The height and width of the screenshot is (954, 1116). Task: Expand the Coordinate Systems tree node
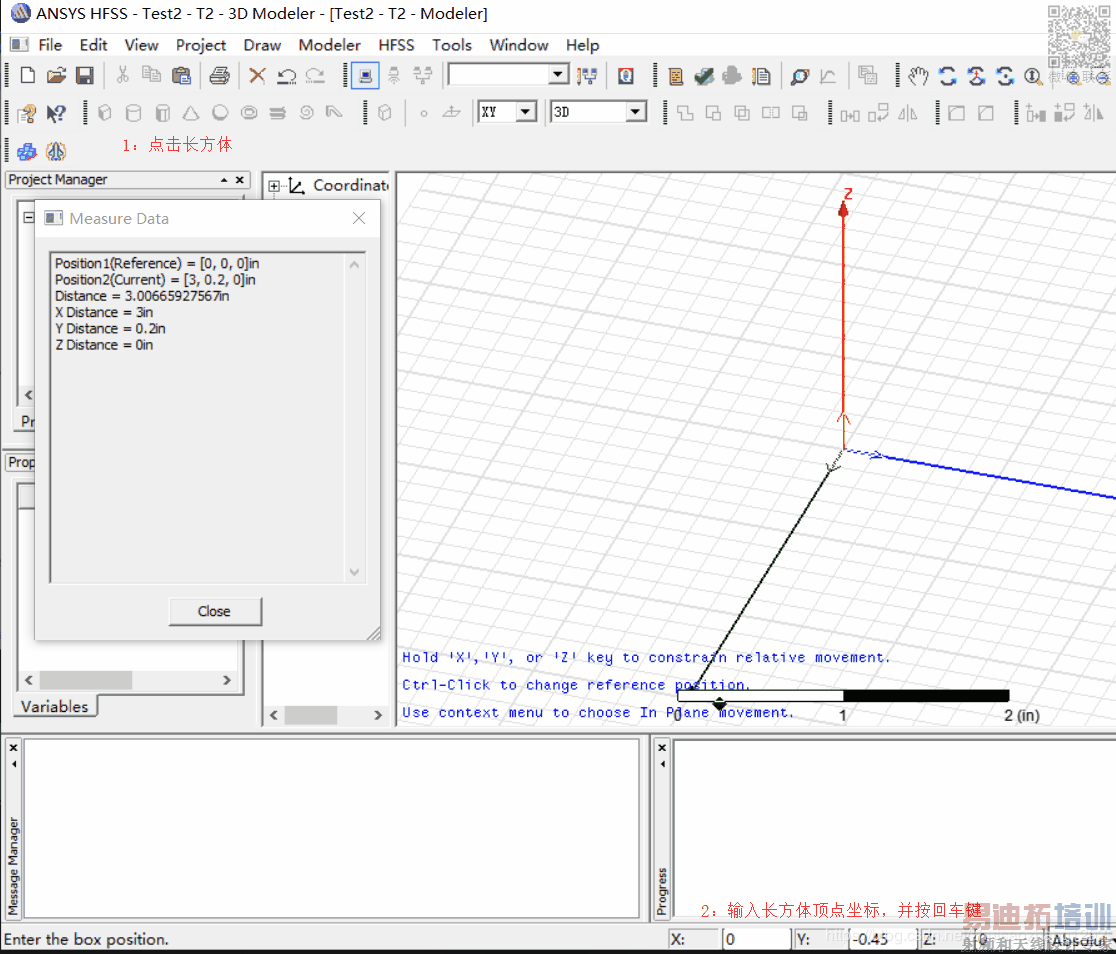pyautogui.click(x=274, y=186)
